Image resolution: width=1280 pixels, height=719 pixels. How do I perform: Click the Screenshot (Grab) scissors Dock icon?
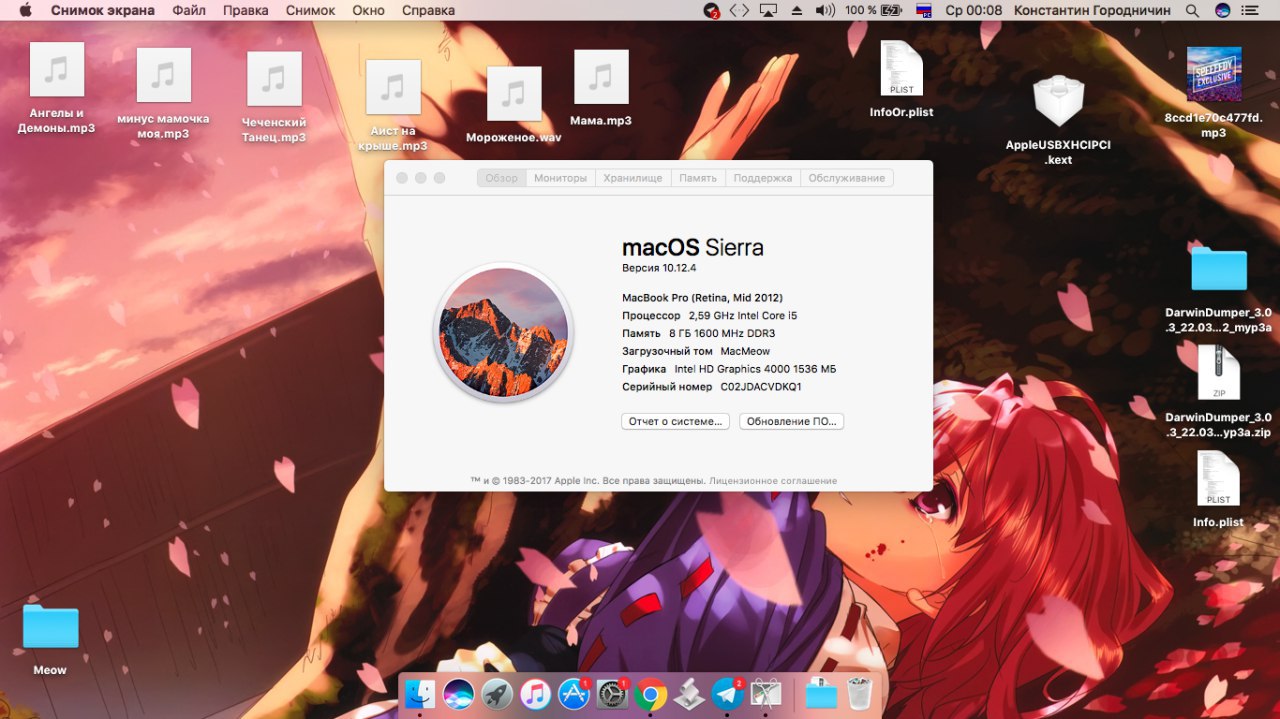coord(766,694)
